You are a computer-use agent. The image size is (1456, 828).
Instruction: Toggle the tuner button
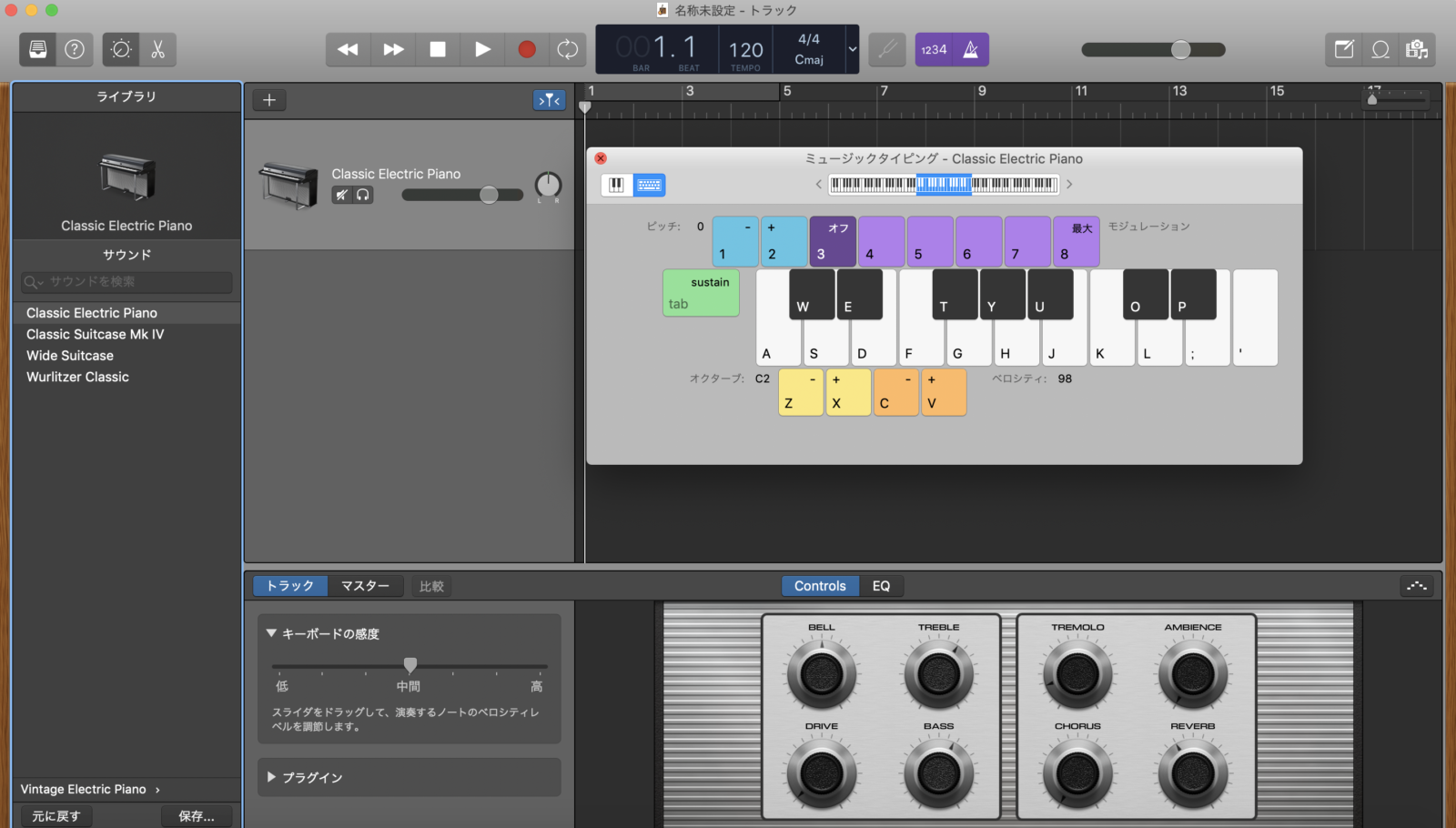887,49
